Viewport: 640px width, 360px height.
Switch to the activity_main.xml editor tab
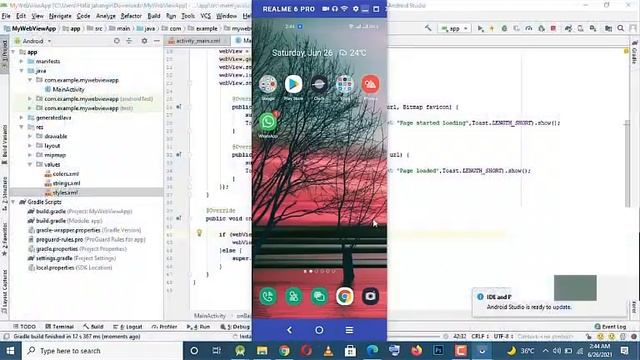pos(197,41)
